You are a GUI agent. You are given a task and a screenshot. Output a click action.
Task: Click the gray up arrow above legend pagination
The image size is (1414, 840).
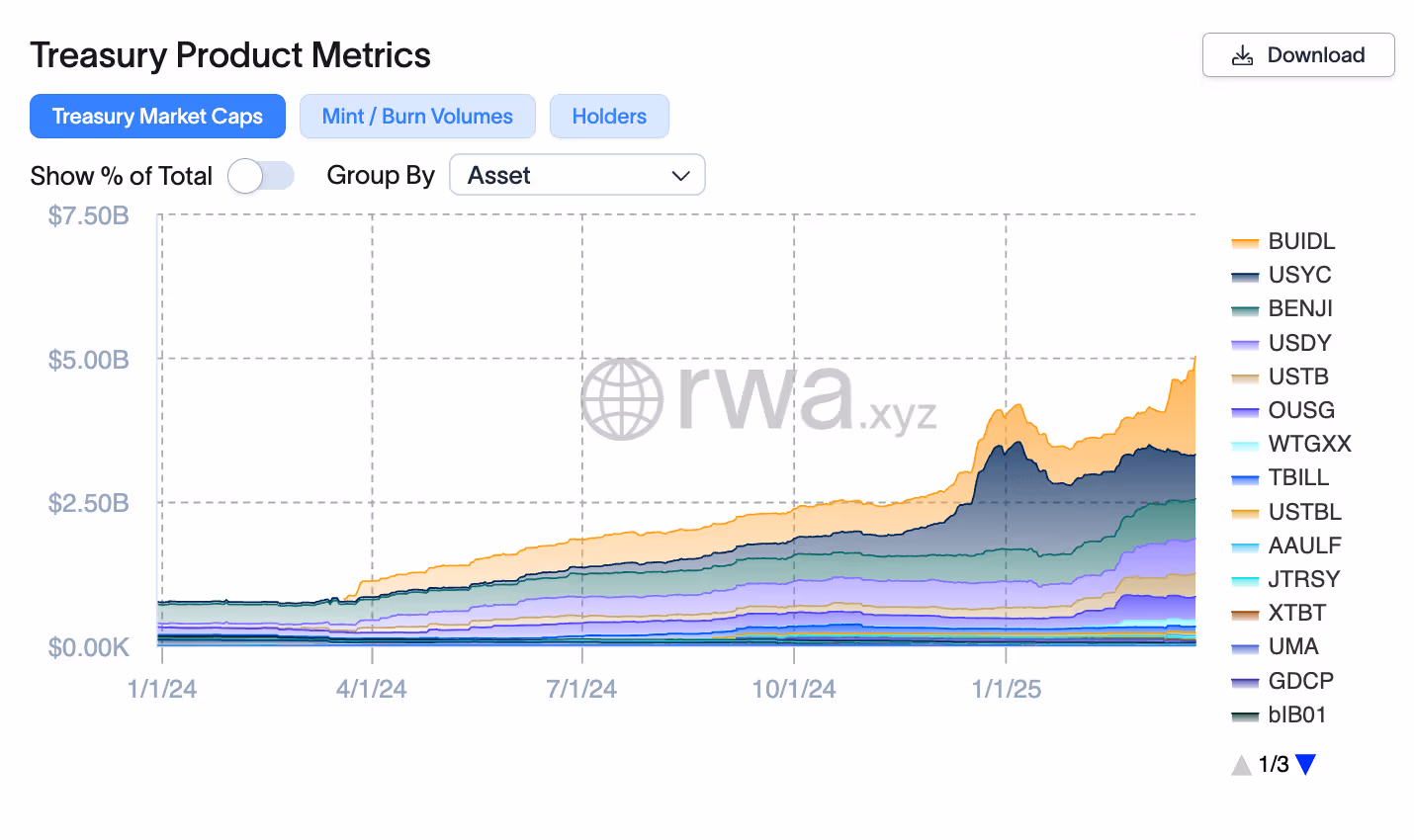click(1242, 764)
